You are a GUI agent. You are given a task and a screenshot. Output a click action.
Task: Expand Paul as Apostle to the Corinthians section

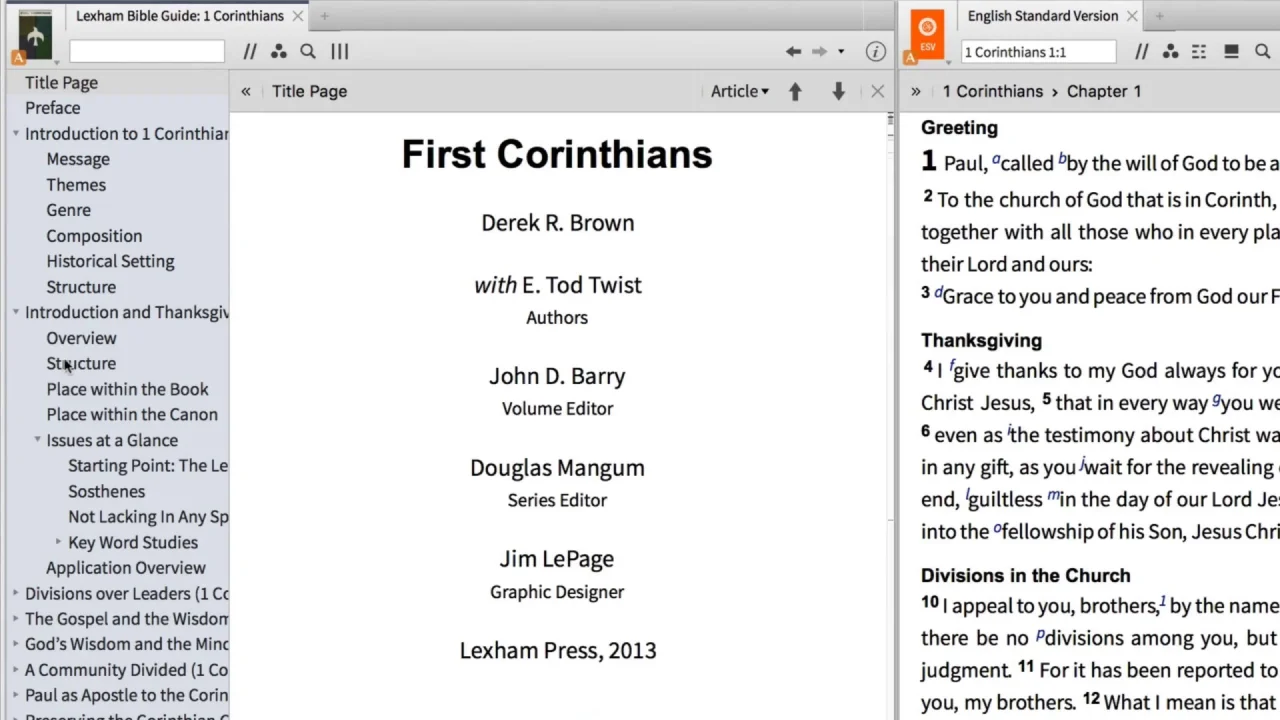click(16, 695)
